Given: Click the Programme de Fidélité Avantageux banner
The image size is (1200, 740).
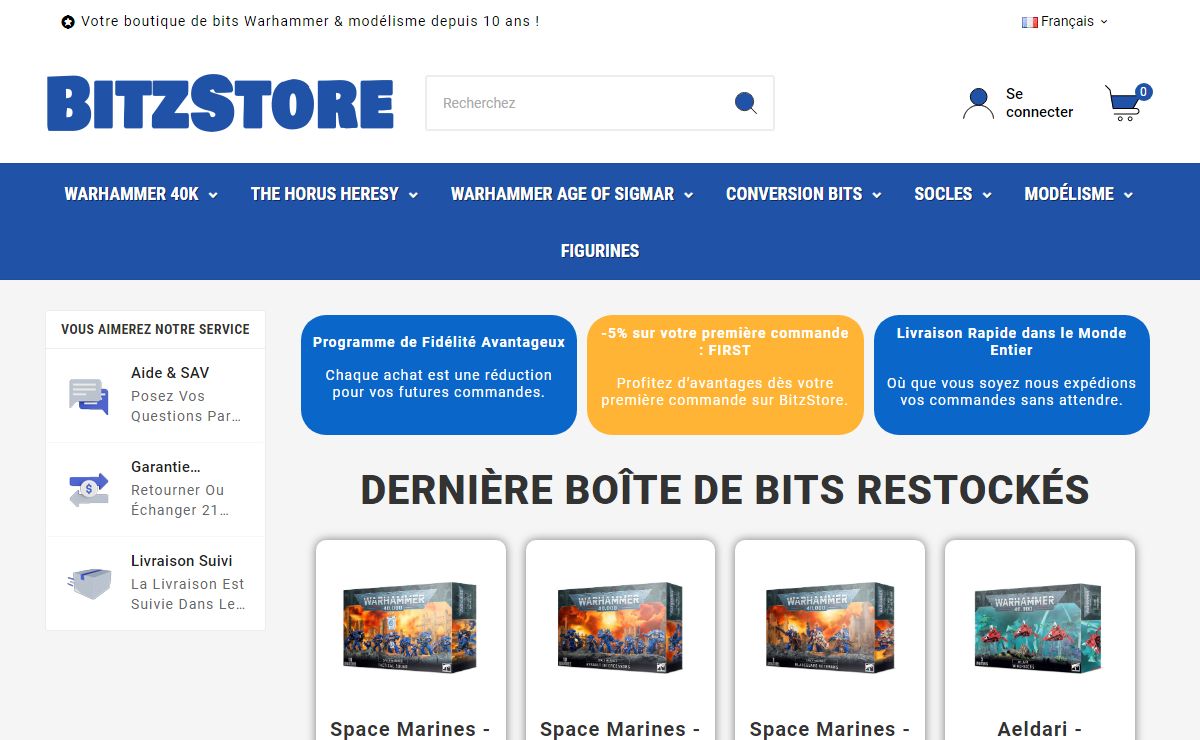Looking at the screenshot, I should [439, 375].
